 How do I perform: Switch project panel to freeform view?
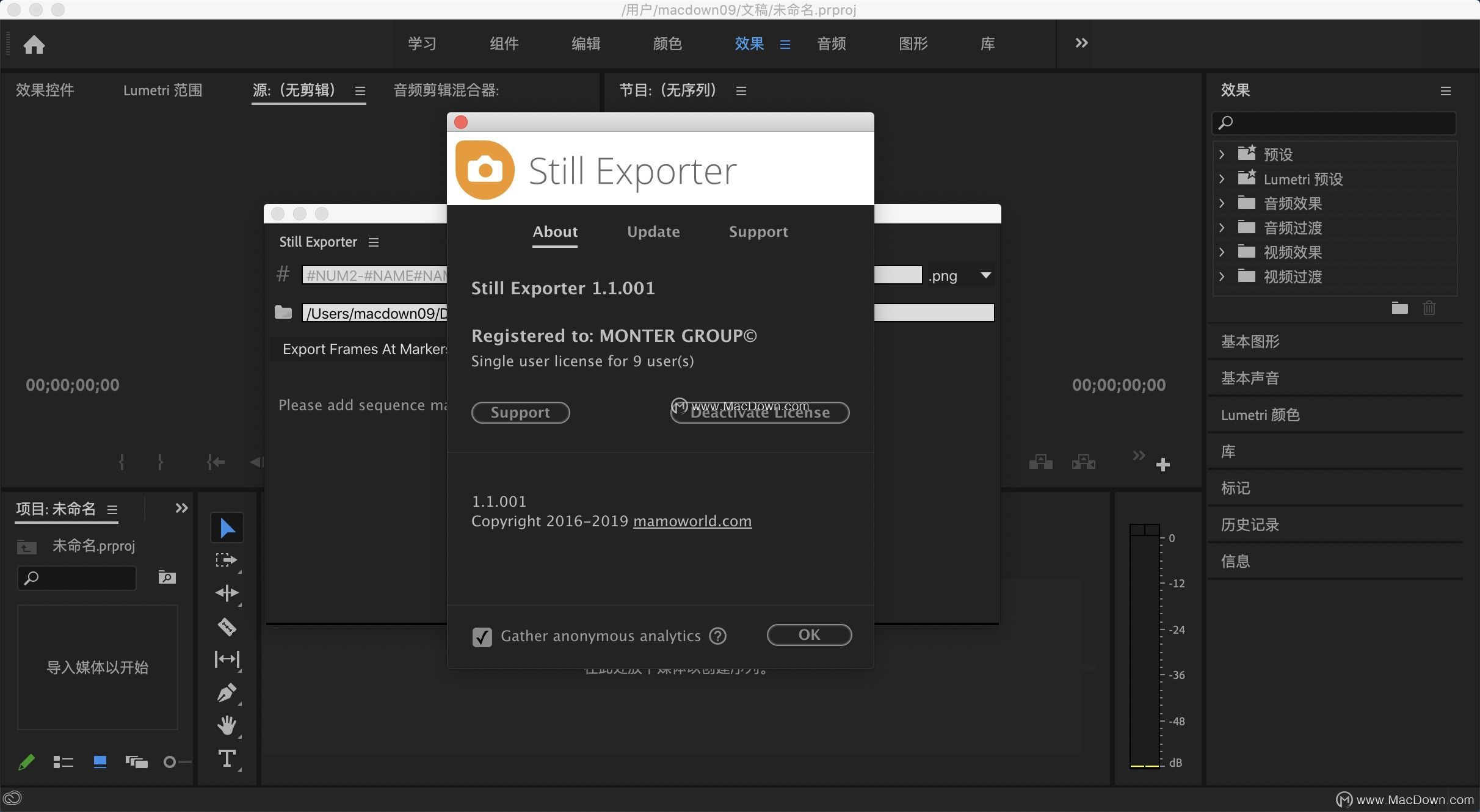click(137, 762)
